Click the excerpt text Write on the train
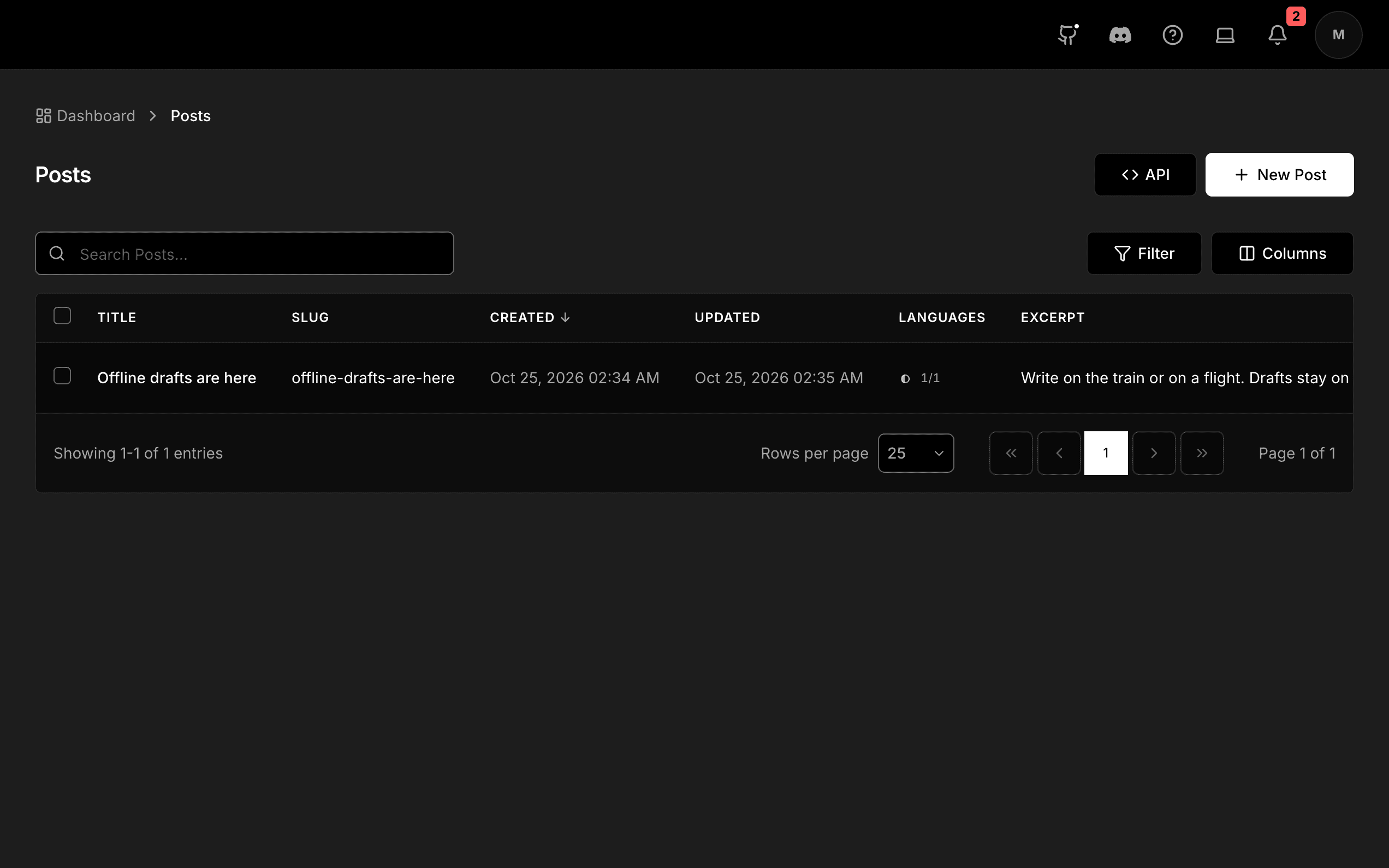The image size is (1389, 868). tap(1185, 378)
